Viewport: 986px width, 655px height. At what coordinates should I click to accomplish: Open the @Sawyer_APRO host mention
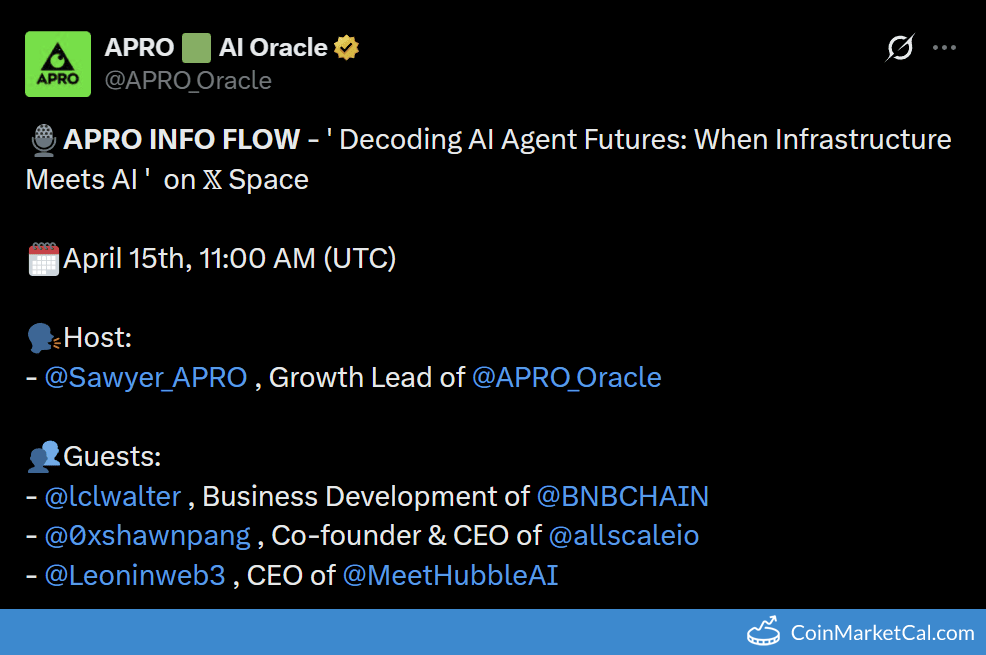(x=146, y=377)
